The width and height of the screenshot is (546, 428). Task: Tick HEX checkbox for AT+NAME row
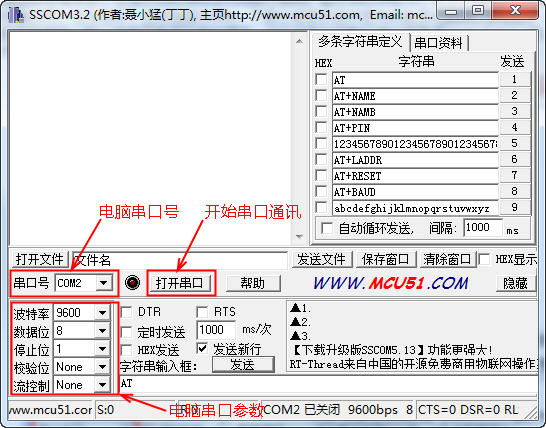321,95
